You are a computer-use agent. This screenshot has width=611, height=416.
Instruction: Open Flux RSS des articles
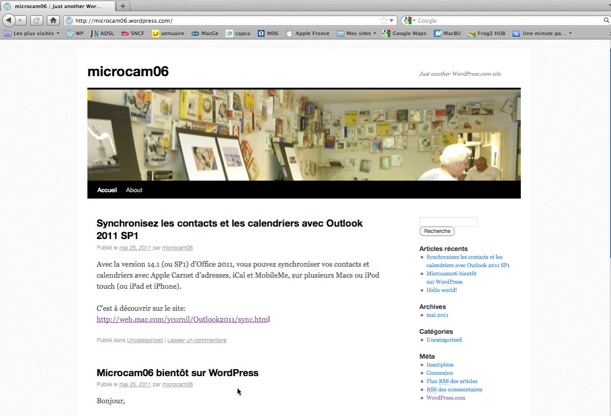tap(452, 381)
